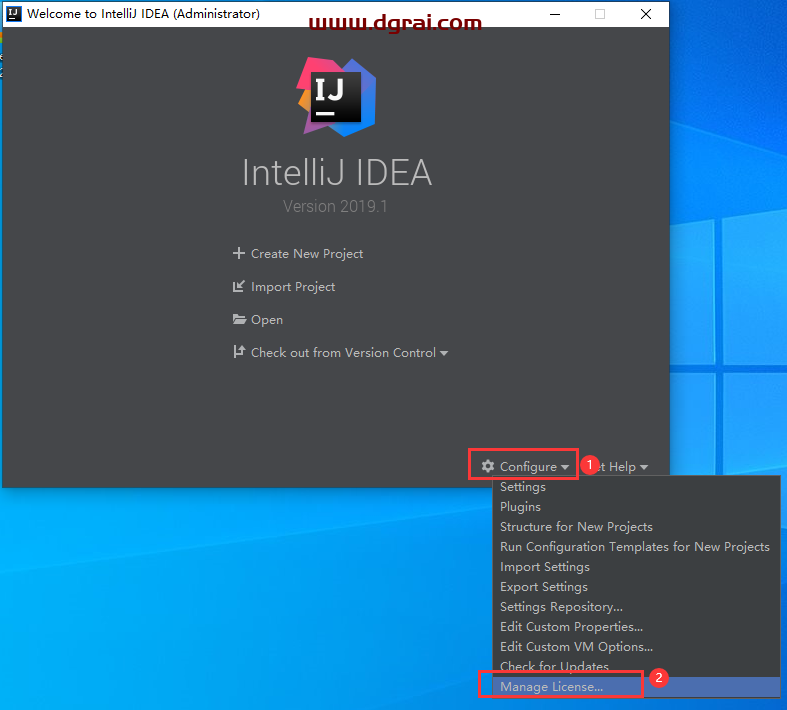787x710 pixels.
Task: Select Settings in the Configure menu
Action: [x=636, y=487]
